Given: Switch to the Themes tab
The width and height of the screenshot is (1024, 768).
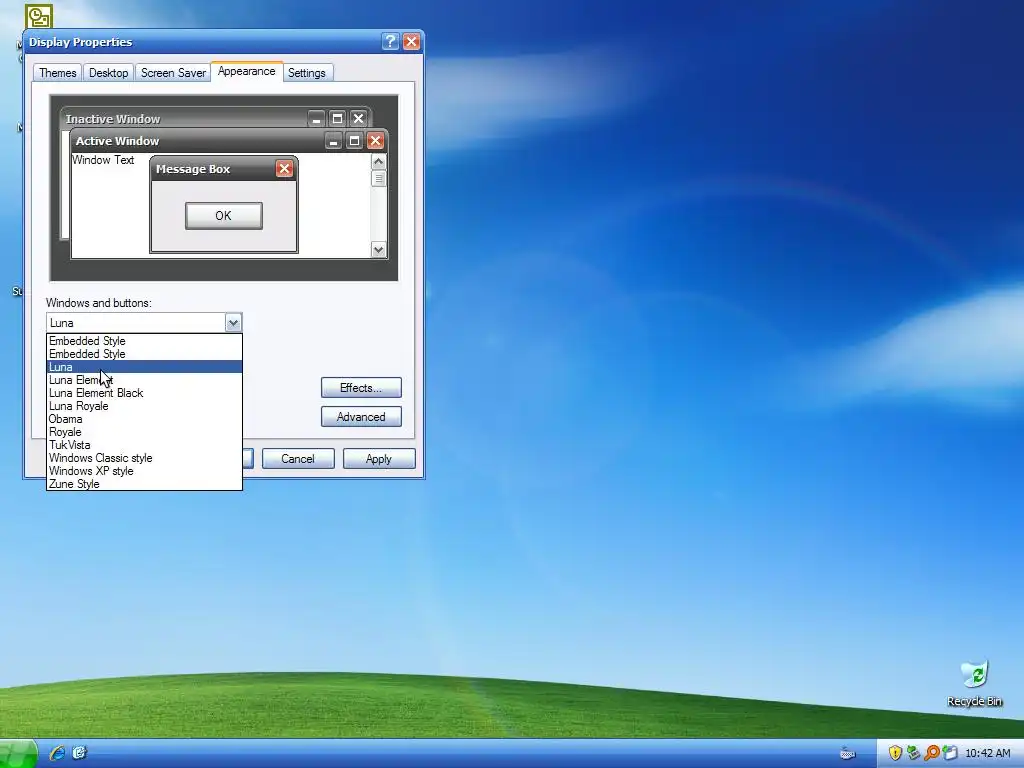Looking at the screenshot, I should [x=57, y=72].
